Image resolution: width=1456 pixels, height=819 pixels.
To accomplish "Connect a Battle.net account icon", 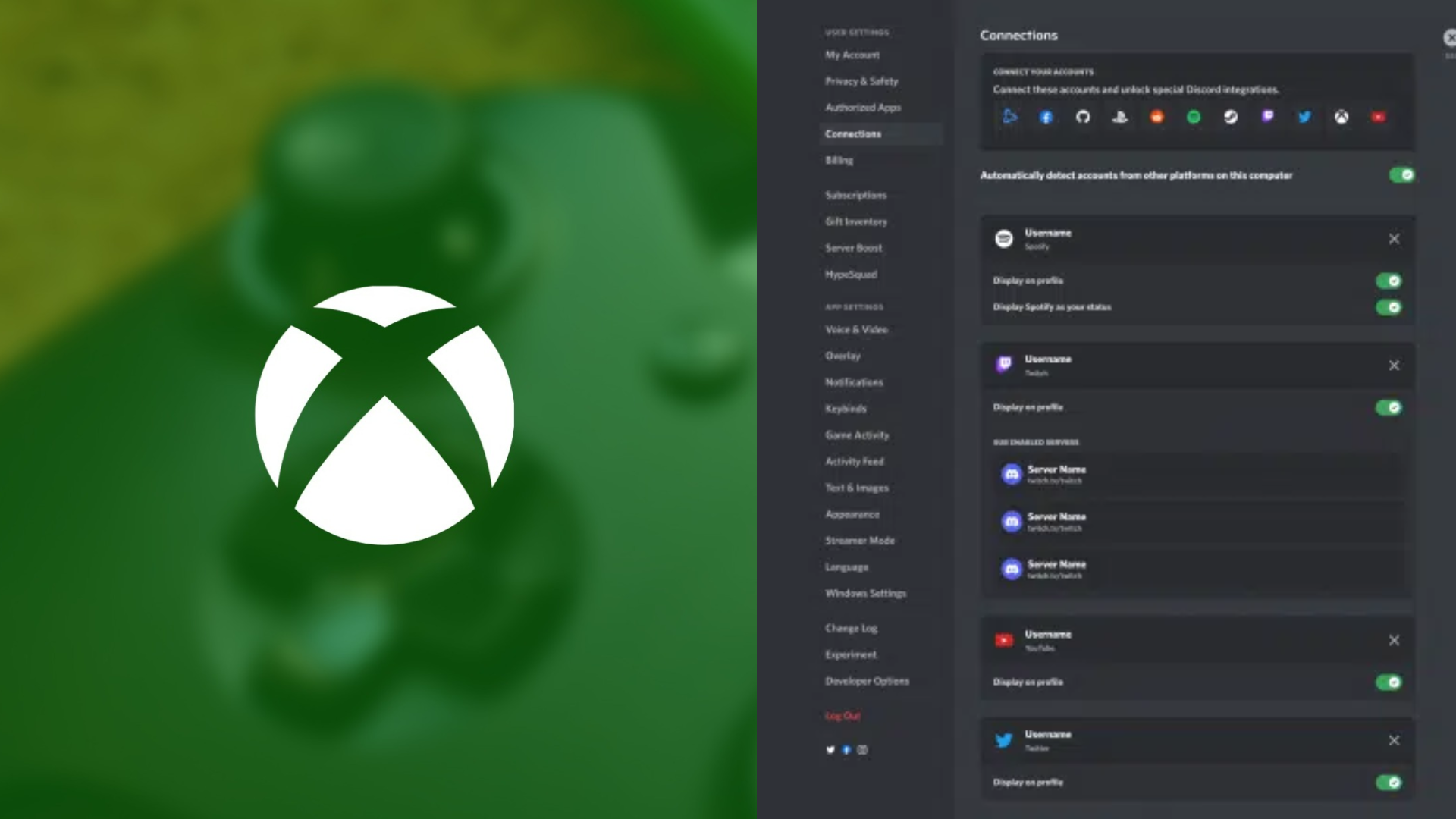I will coord(1009,117).
